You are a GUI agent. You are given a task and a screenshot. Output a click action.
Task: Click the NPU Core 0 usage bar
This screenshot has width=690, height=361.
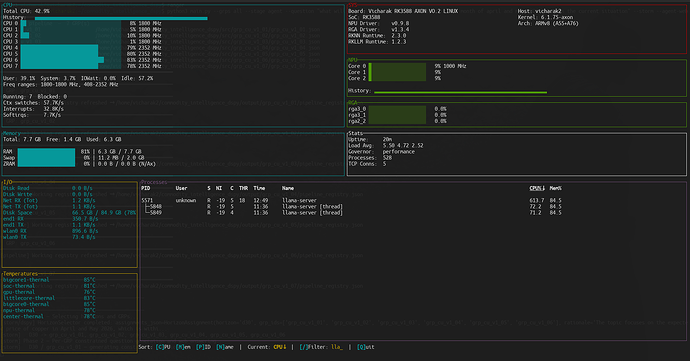(397, 66)
